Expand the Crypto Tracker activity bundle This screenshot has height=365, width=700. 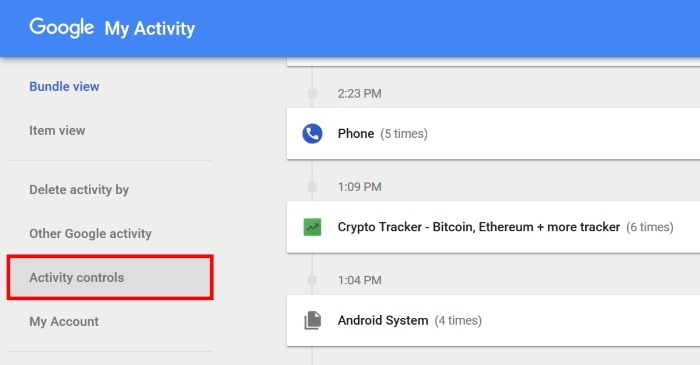(x=493, y=227)
